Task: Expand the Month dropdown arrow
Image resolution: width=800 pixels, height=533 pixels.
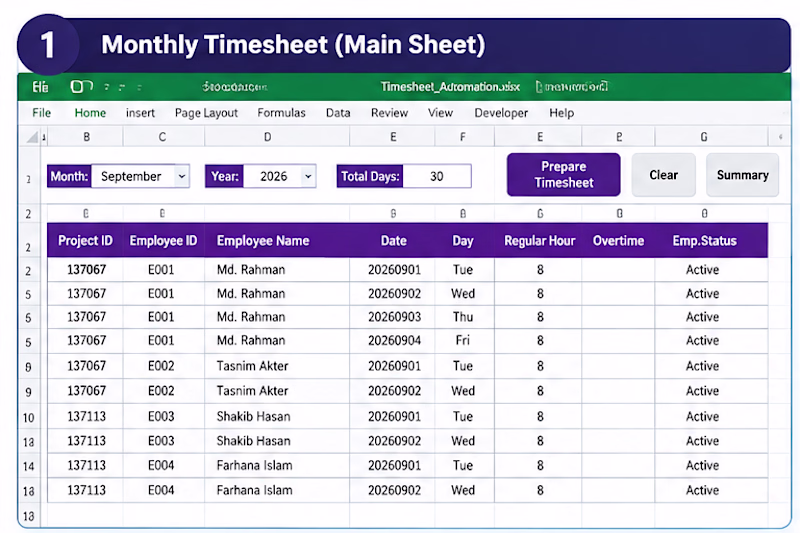Action: point(182,176)
